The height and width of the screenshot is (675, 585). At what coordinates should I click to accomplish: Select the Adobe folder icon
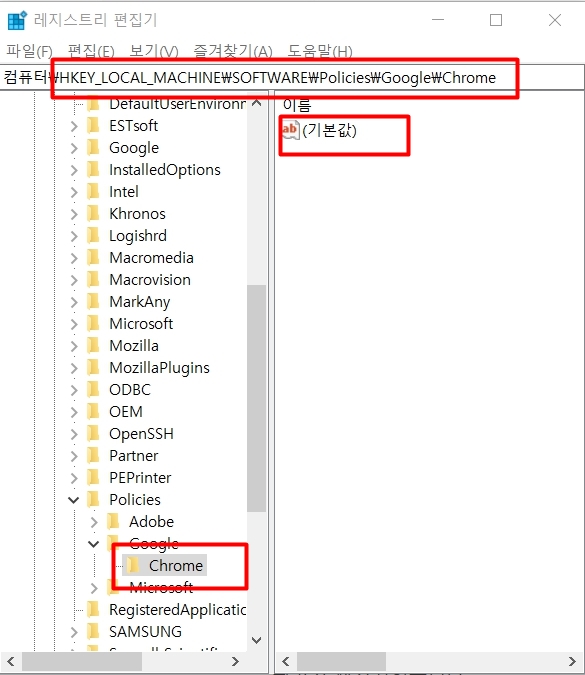113,521
